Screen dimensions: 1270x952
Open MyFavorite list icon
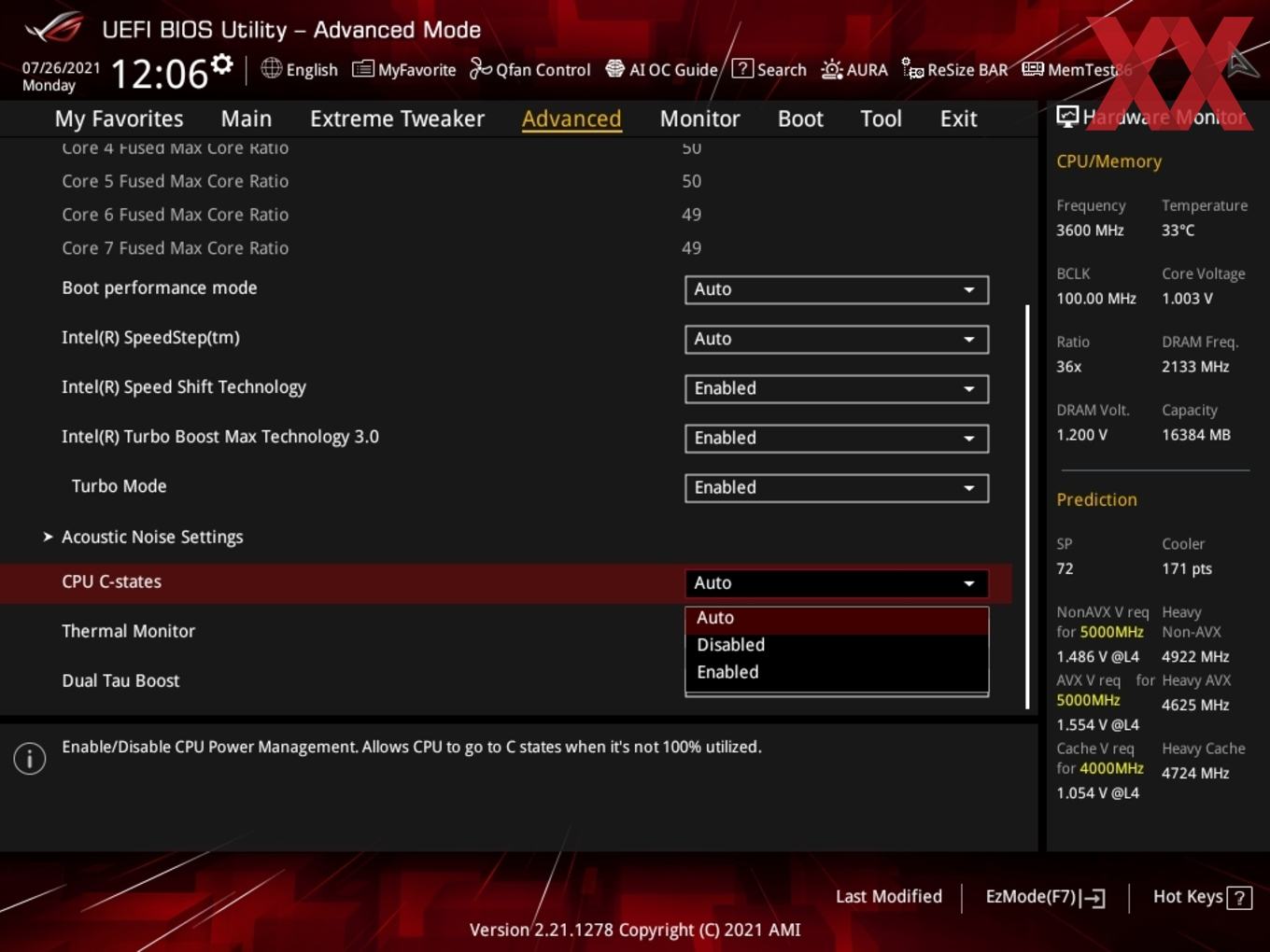pyautogui.click(x=363, y=69)
